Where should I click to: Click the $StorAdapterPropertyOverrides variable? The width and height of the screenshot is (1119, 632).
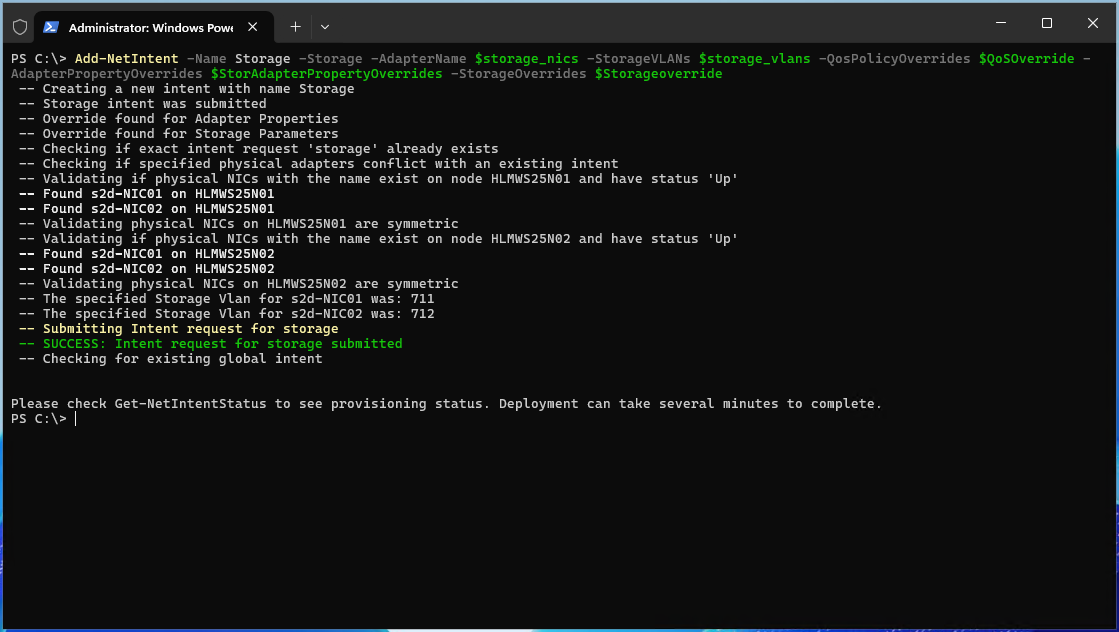326,74
